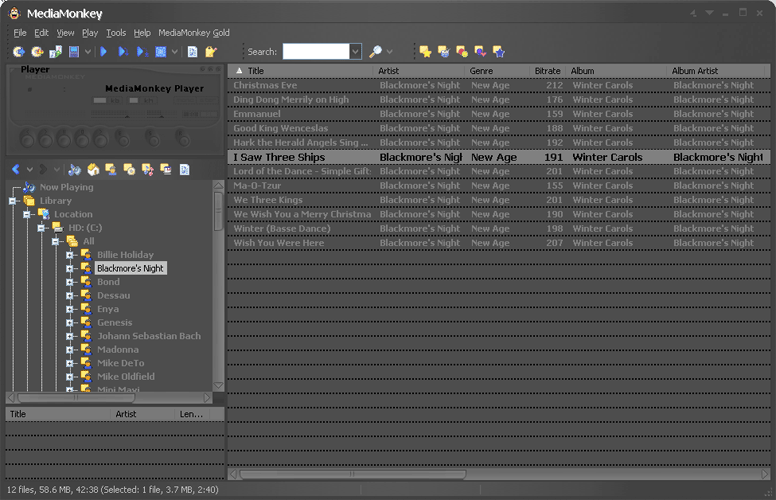Click the yellow tile with gold star icon
Viewport: 776px width, 500px height.
[425, 51]
